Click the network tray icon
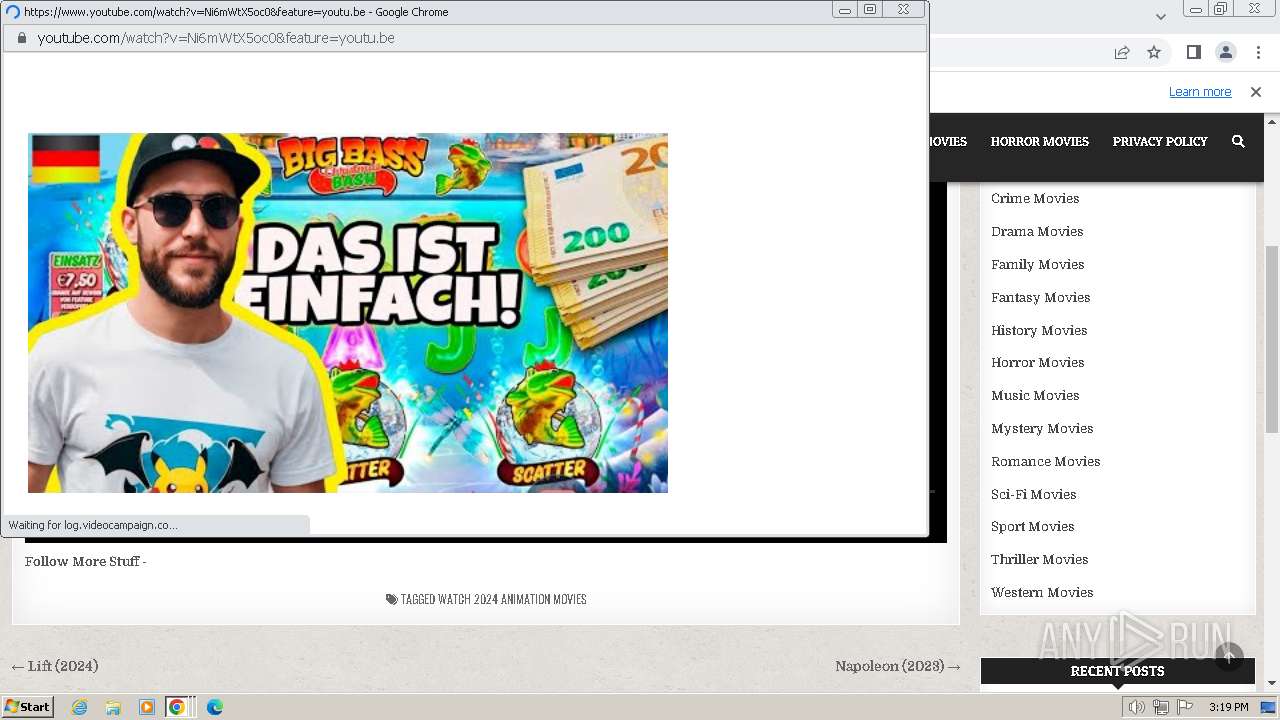1280x720 pixels. point(1161,707)
